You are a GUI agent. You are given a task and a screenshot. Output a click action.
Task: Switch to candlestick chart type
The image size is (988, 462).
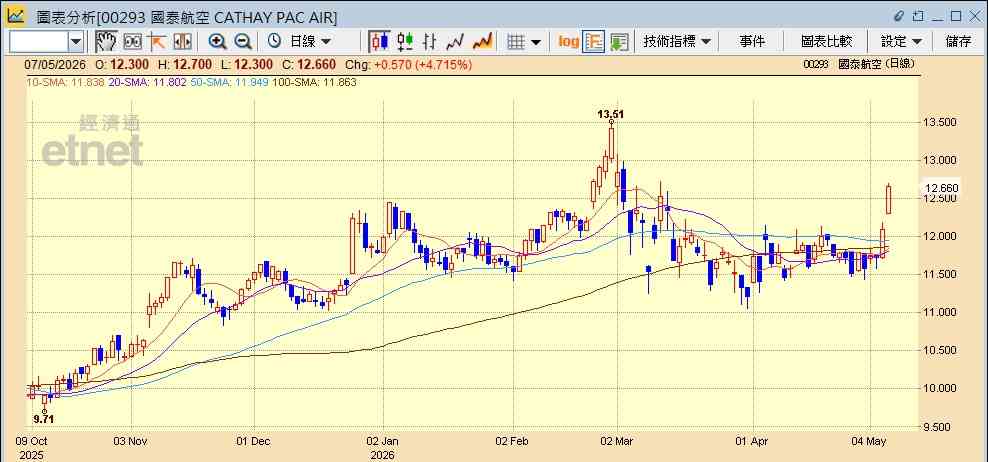pos(379,42)
